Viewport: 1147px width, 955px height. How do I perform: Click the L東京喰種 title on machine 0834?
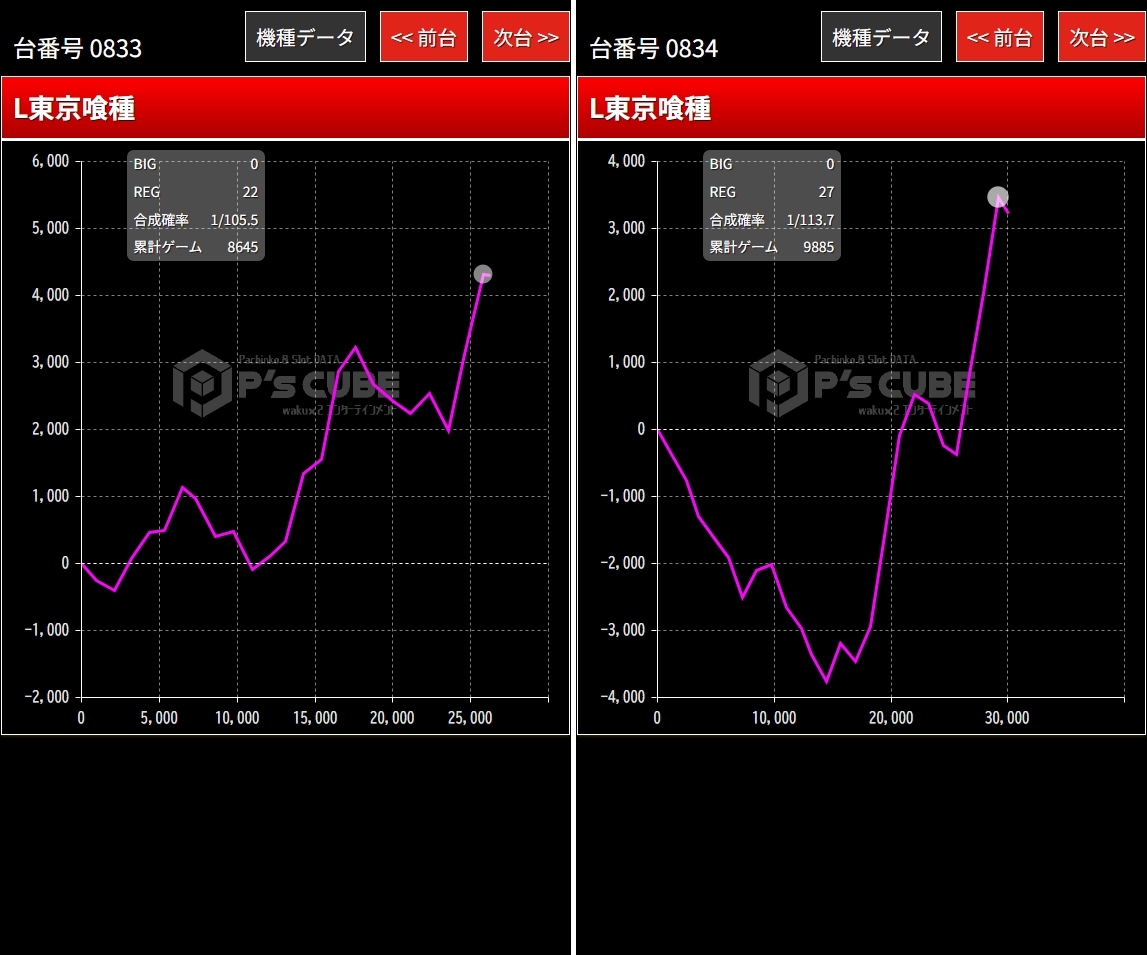pyautogui.click(x=650, y=108)
